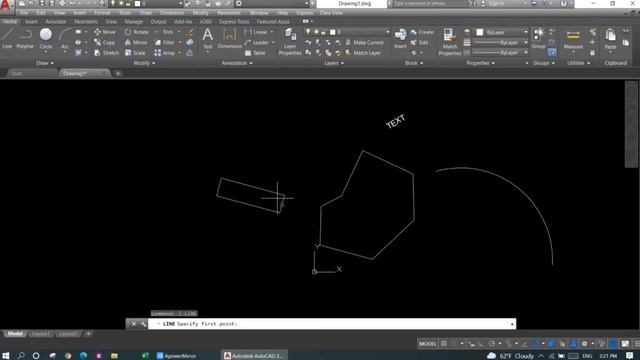The image size is (640, 360).
Task: Select the Text annotation tool
Action: pyautogui.click(x=207, y=39)
